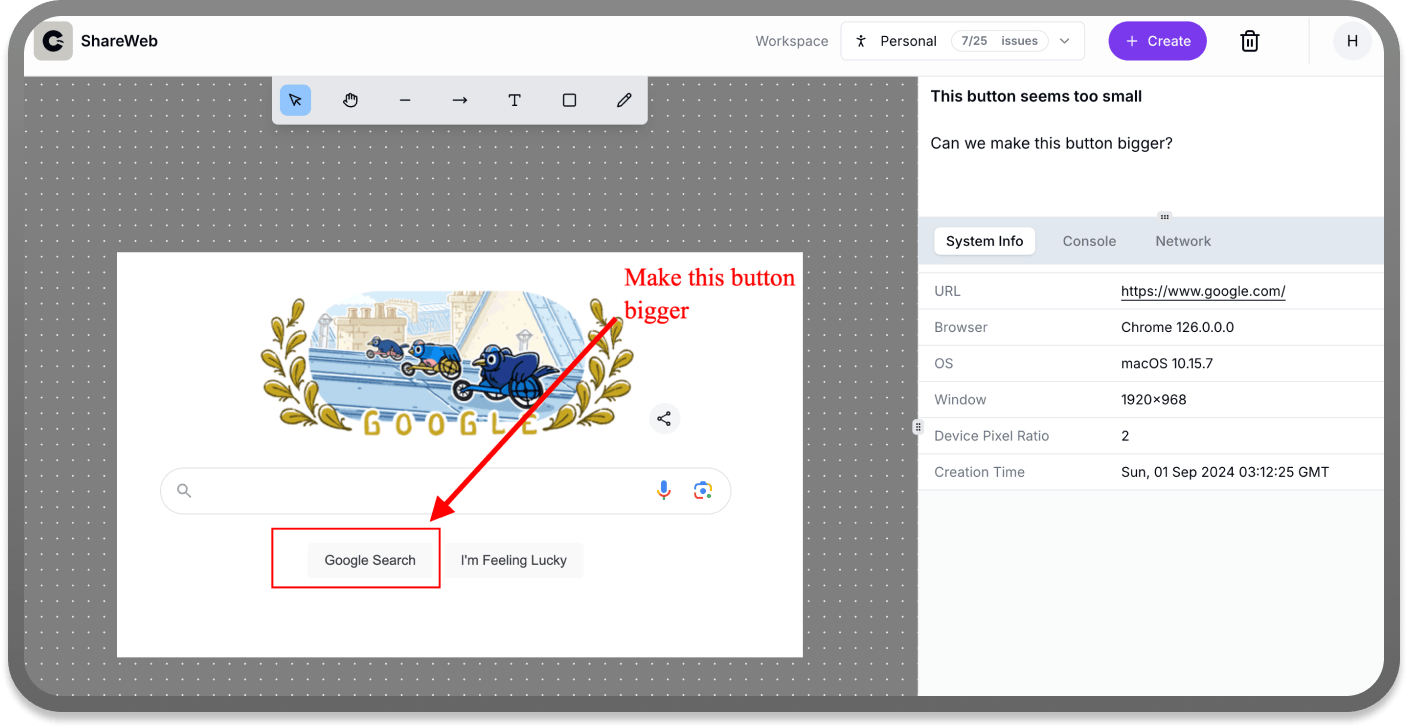Open the H user avatar menu

(x=1352, y=41)
